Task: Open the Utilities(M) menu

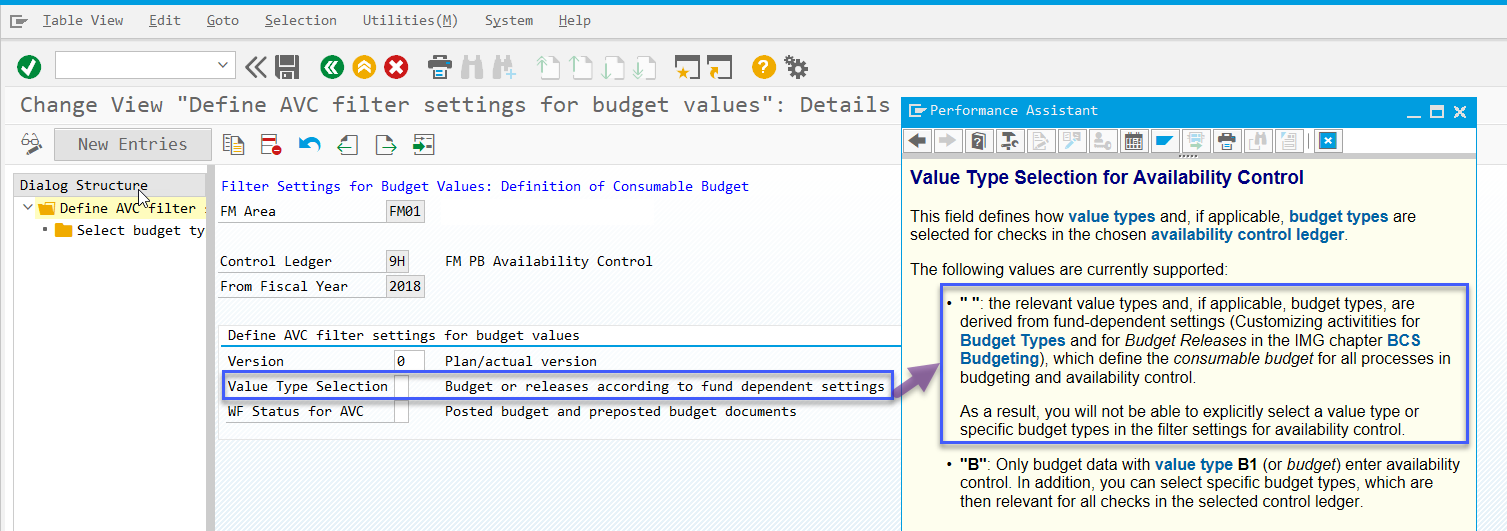Action: 410,20
